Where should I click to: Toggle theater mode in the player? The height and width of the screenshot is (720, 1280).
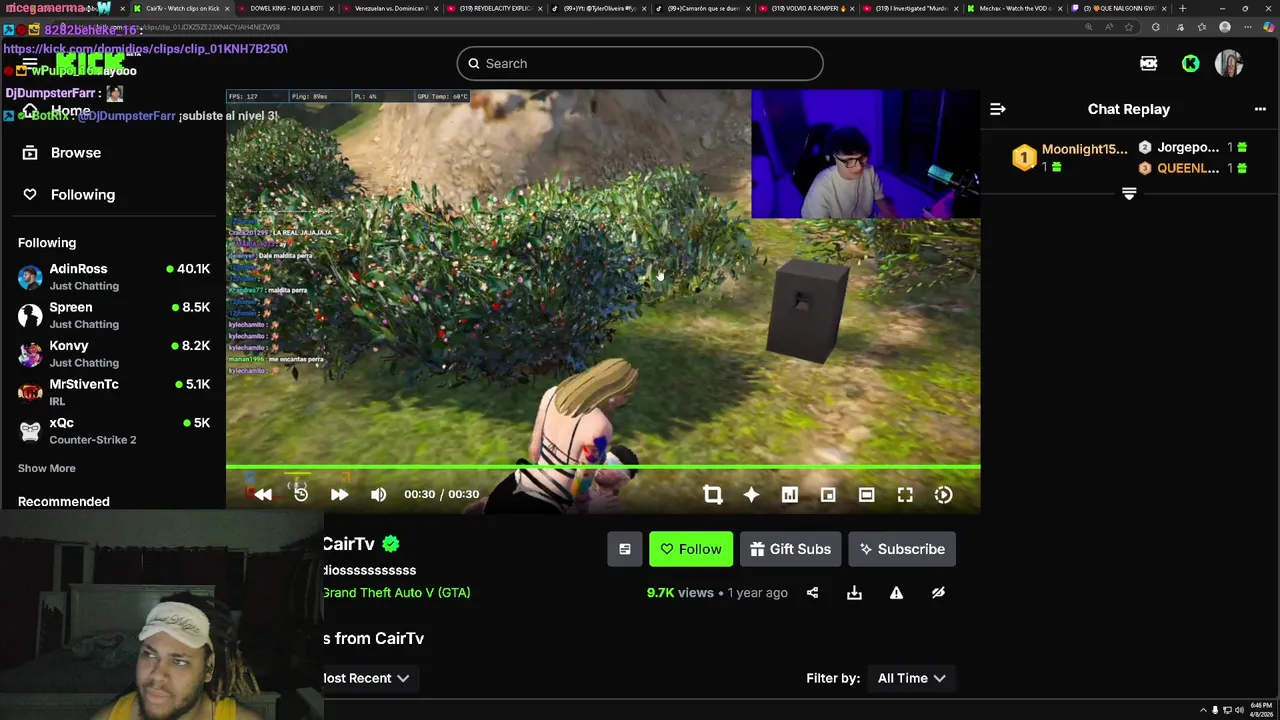[x=866, y=494]
